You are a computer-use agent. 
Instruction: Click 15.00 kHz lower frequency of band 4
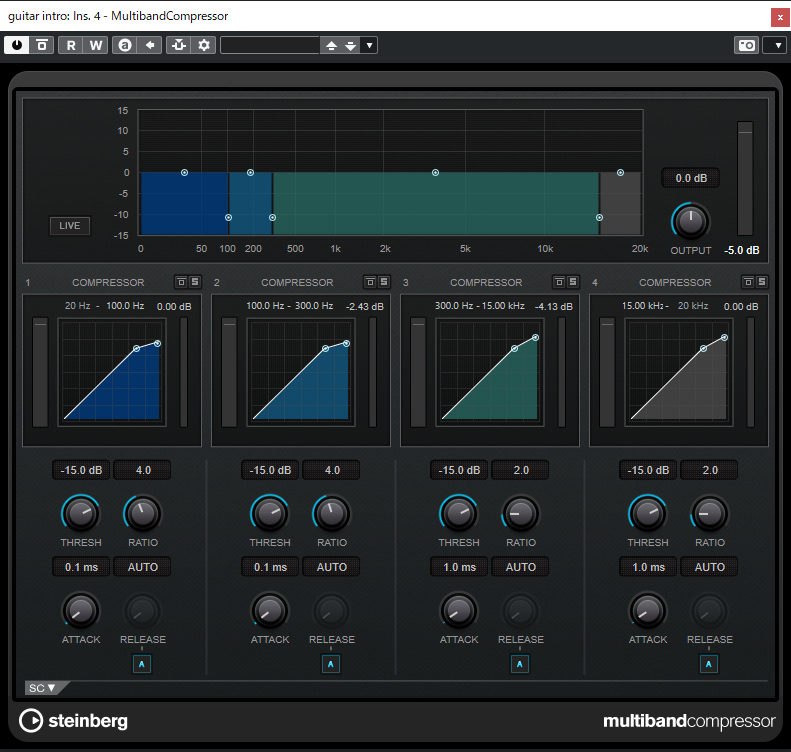coord(642,306)
